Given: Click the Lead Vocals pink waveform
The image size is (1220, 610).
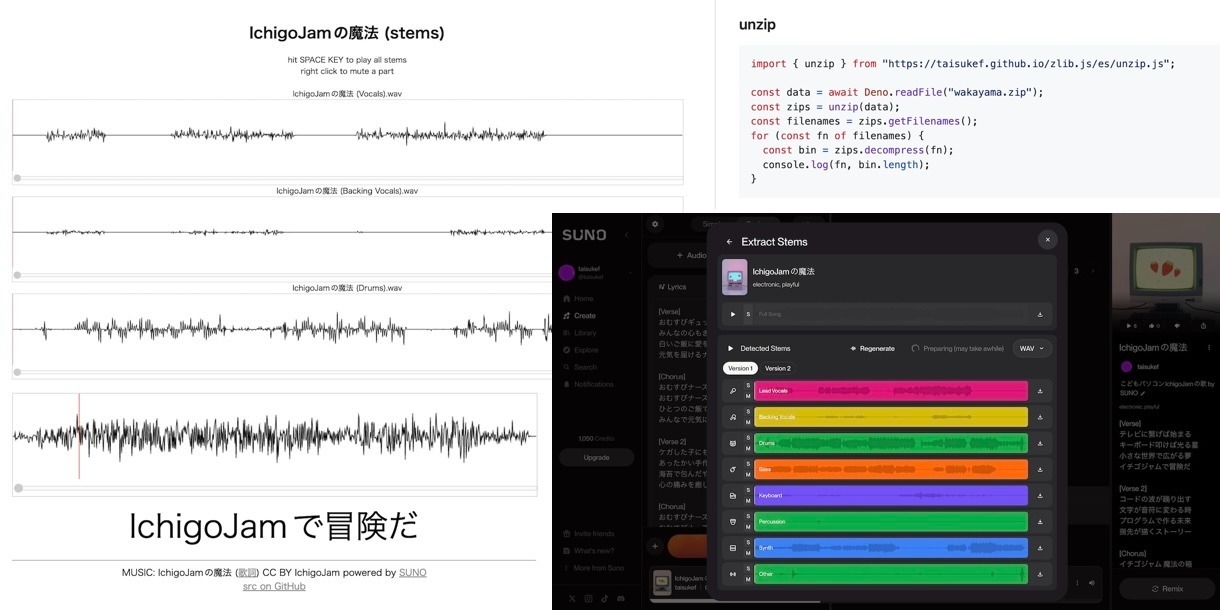Looking at the screenshot, I should [891, 391].
